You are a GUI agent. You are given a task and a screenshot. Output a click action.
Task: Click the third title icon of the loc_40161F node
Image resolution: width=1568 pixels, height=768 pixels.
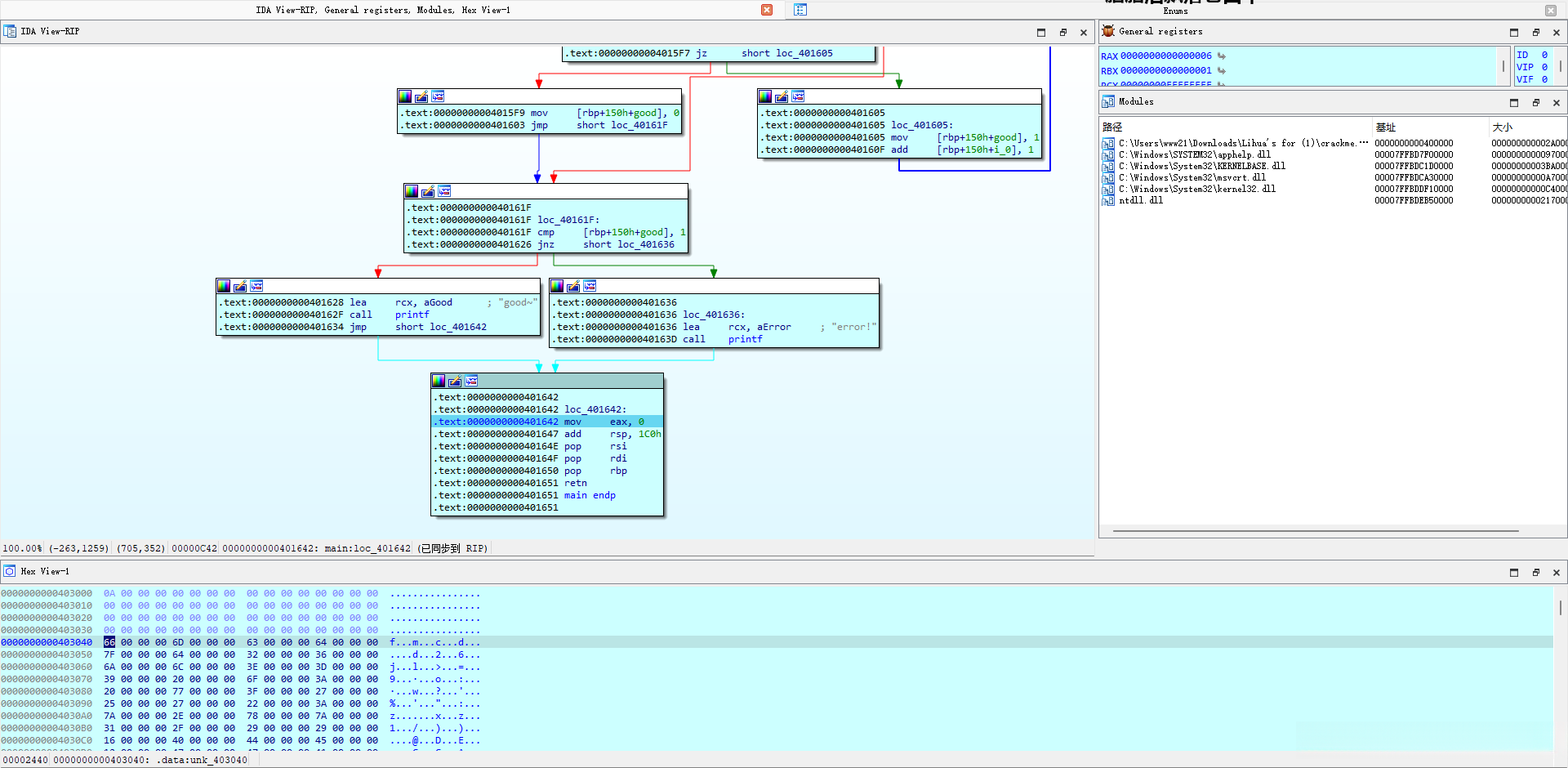pyautogui.click(x=444, y=191)
